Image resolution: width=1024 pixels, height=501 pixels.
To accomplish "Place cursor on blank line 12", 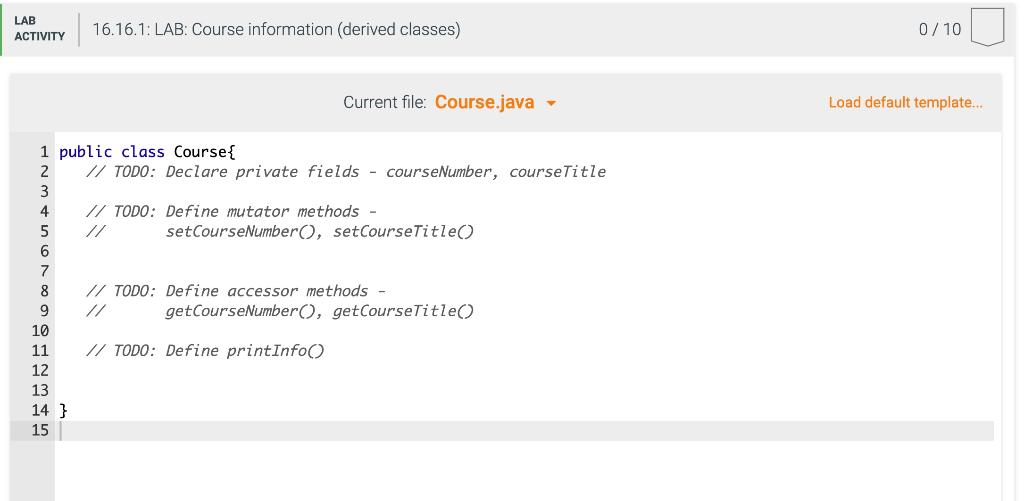I will 524,371.
